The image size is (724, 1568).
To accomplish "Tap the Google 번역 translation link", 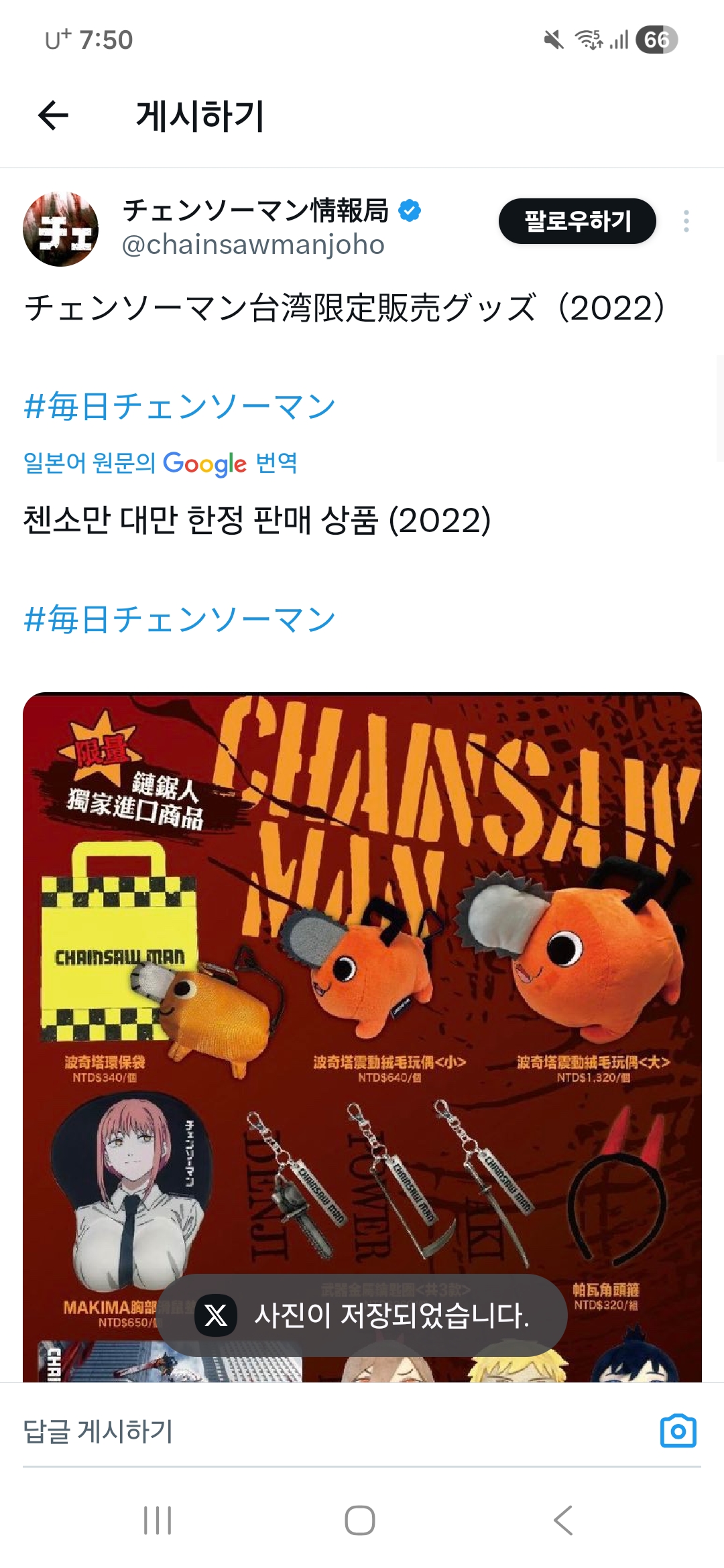I will tap(160, 463).
